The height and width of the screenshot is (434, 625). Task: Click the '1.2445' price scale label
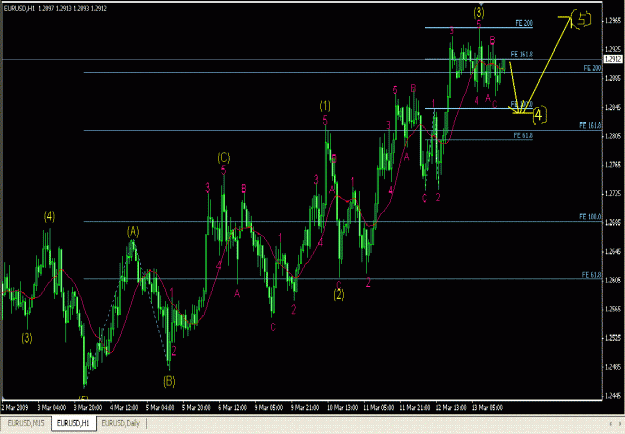point(613,396)
